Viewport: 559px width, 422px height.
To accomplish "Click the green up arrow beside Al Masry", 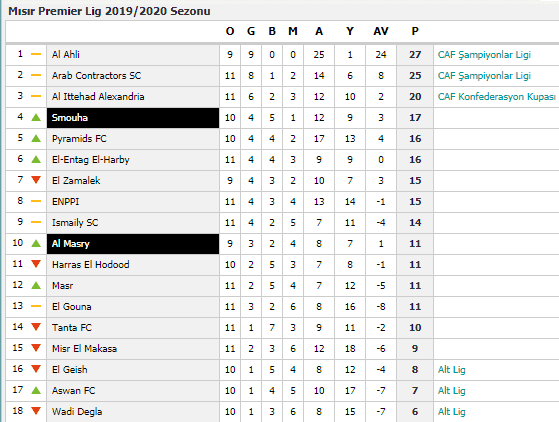I will click(x=36, y=243).
